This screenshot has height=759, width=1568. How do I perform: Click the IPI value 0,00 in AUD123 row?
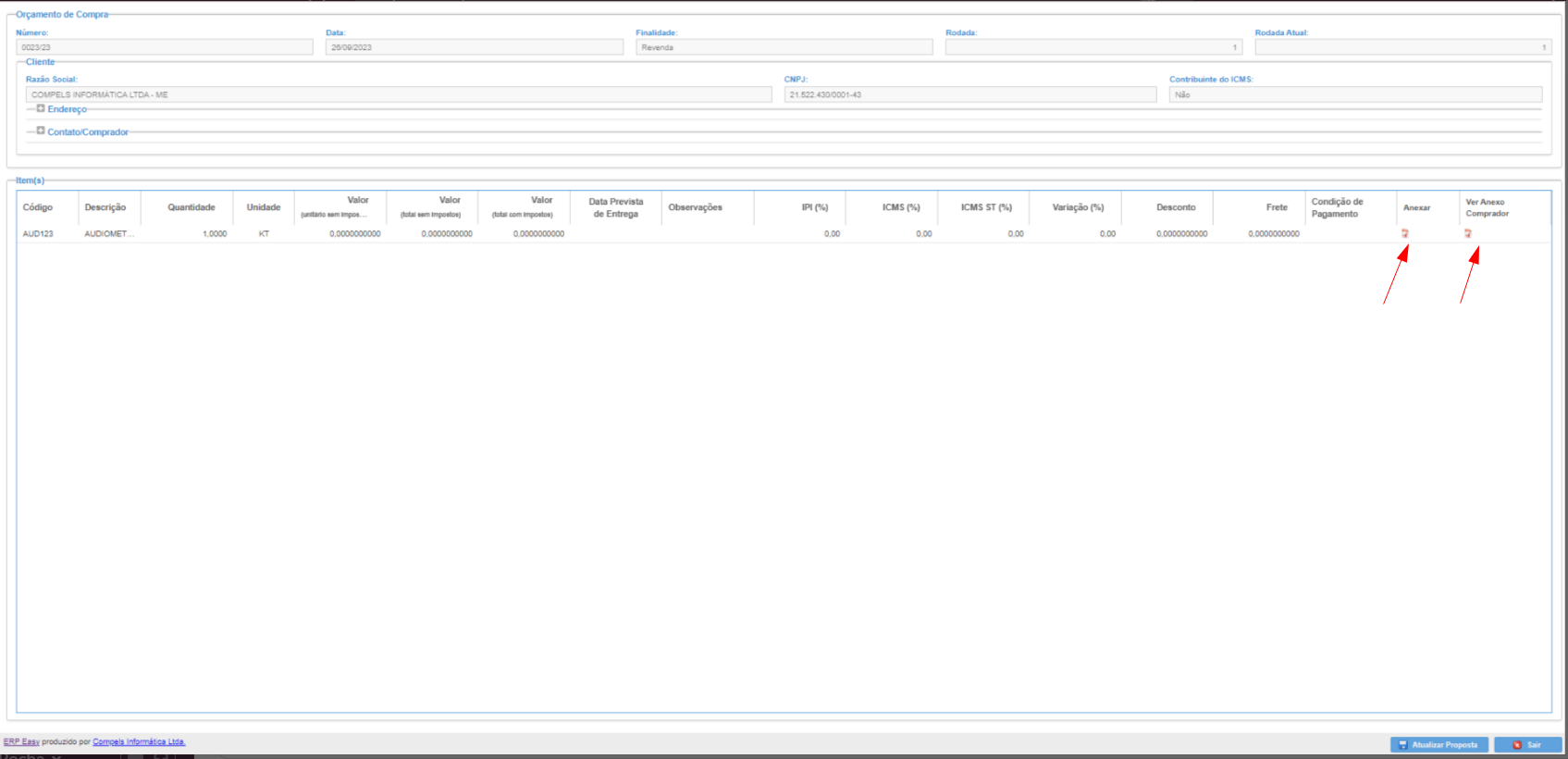[x=833, y=234]
